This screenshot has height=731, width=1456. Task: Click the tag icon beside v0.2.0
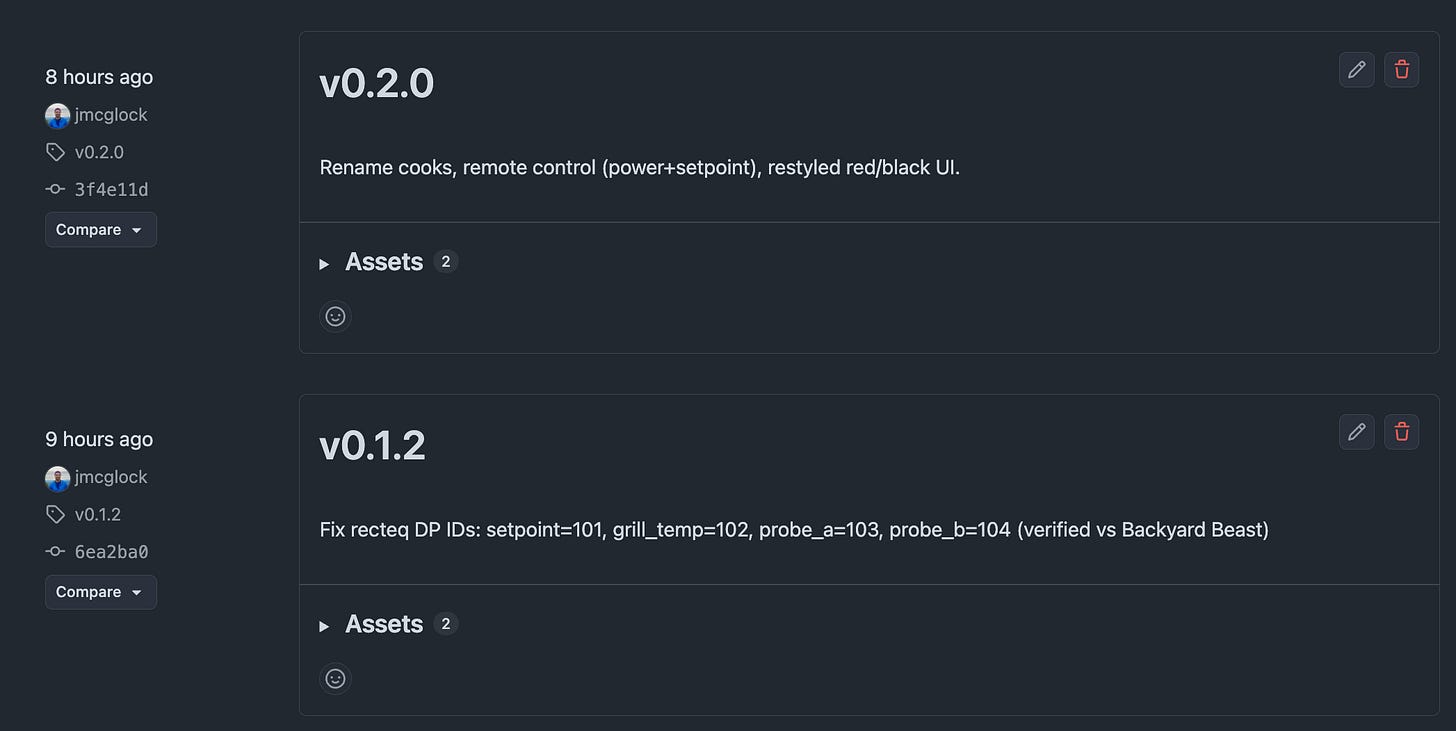(56, 152)
